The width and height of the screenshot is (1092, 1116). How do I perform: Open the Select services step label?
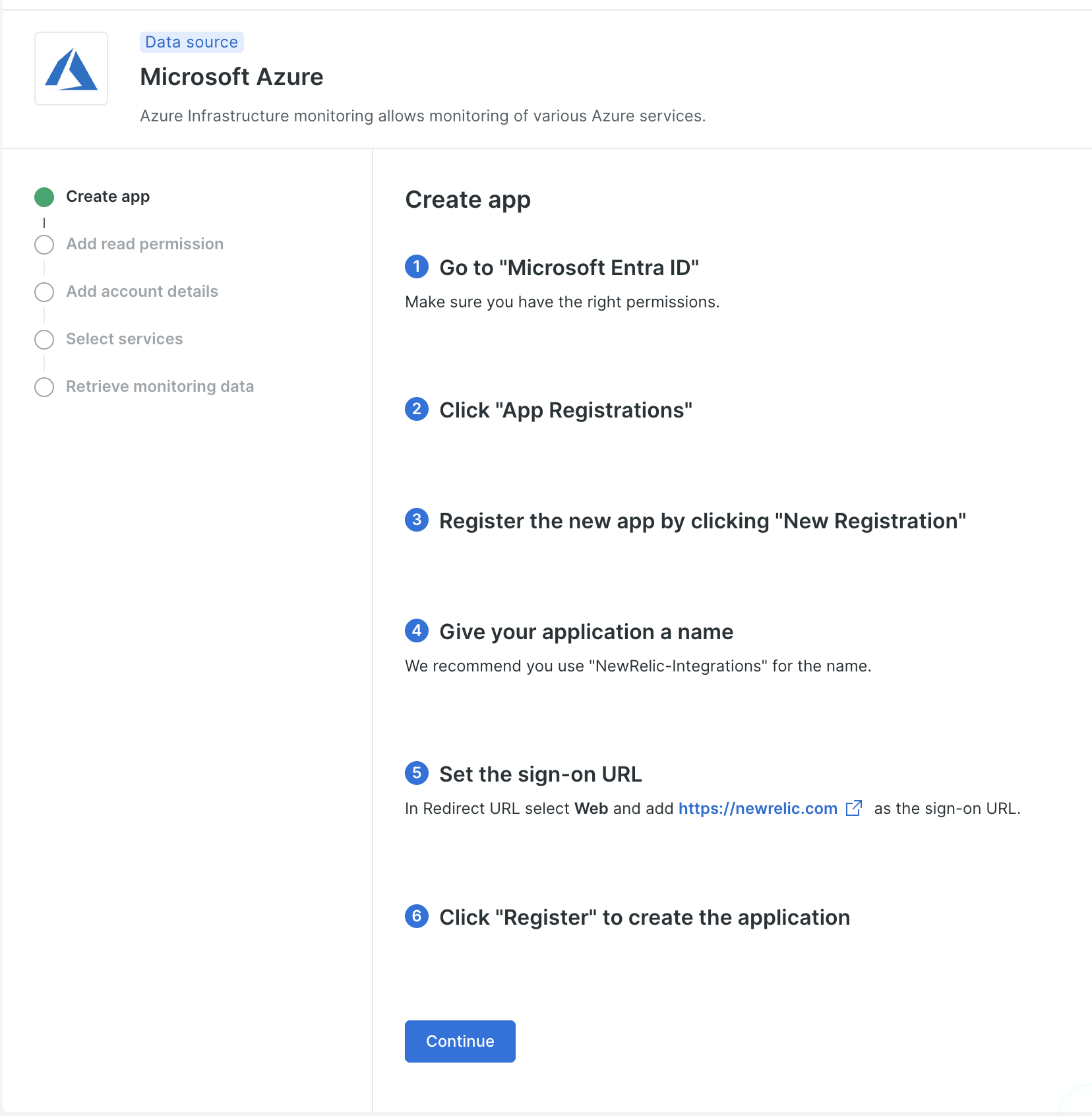[124, 339]
